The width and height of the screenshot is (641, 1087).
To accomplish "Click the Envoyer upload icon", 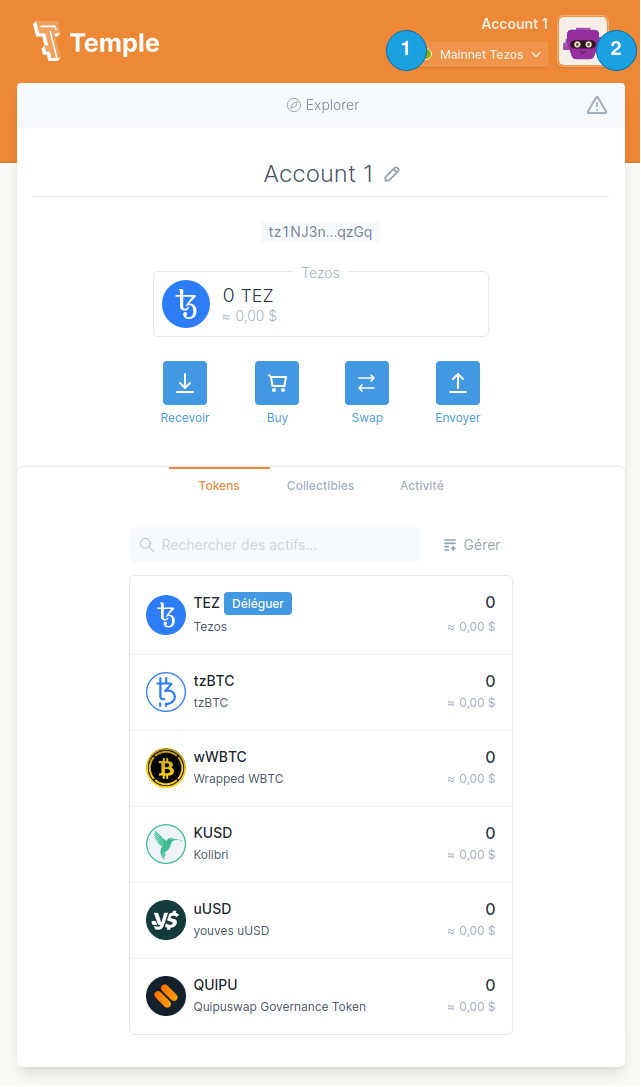I will [458, 383].
